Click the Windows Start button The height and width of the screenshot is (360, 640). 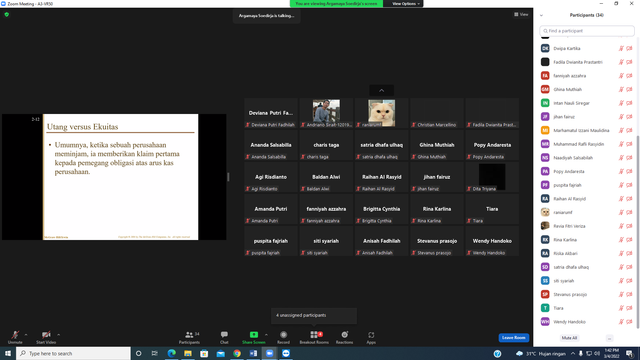tap(8, 353)
